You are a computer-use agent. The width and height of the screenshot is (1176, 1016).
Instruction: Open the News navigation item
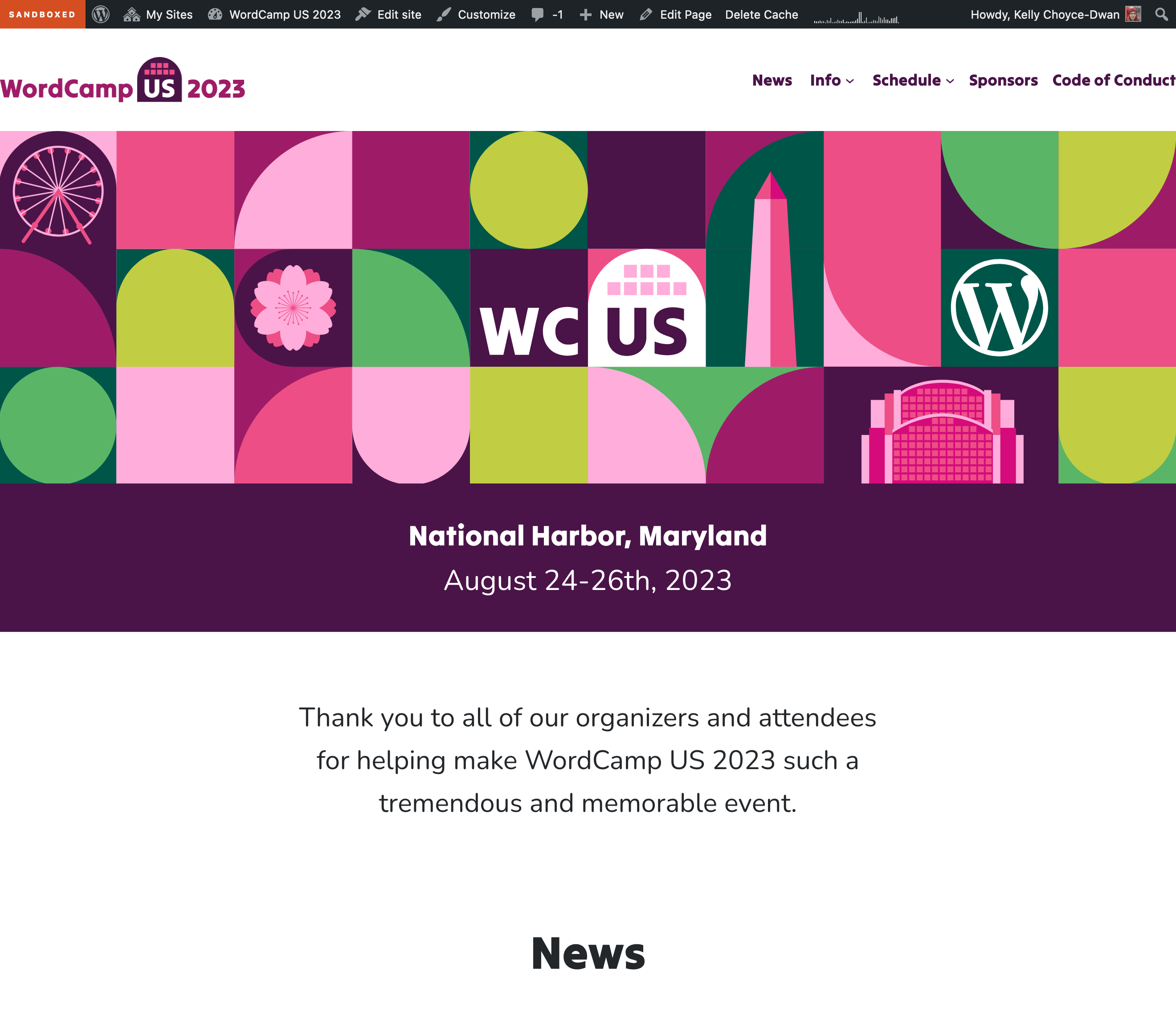click(772, 81)
